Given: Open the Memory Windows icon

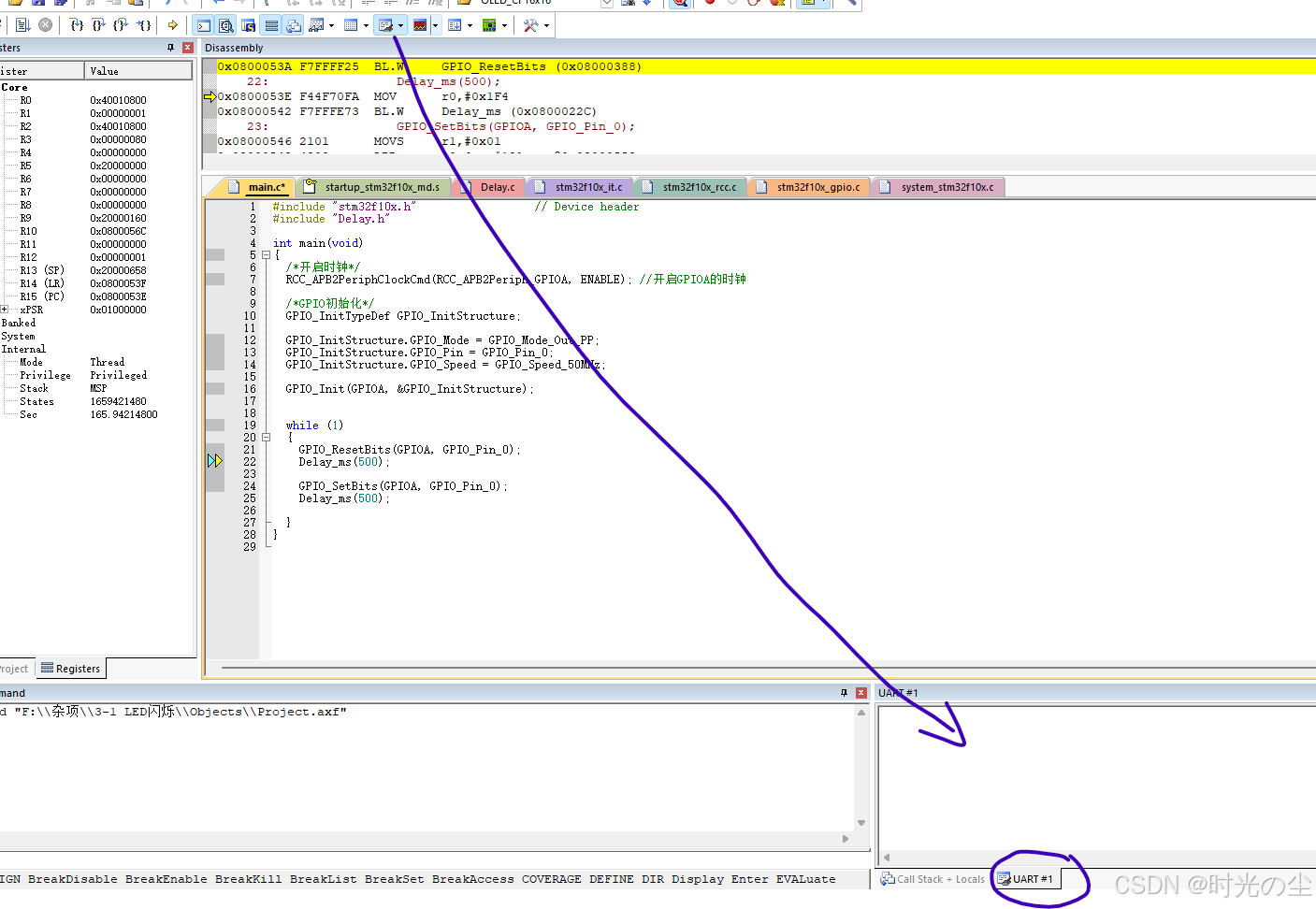Looking at the screenshot, I should pyautogui.click(x=351, y=25).
